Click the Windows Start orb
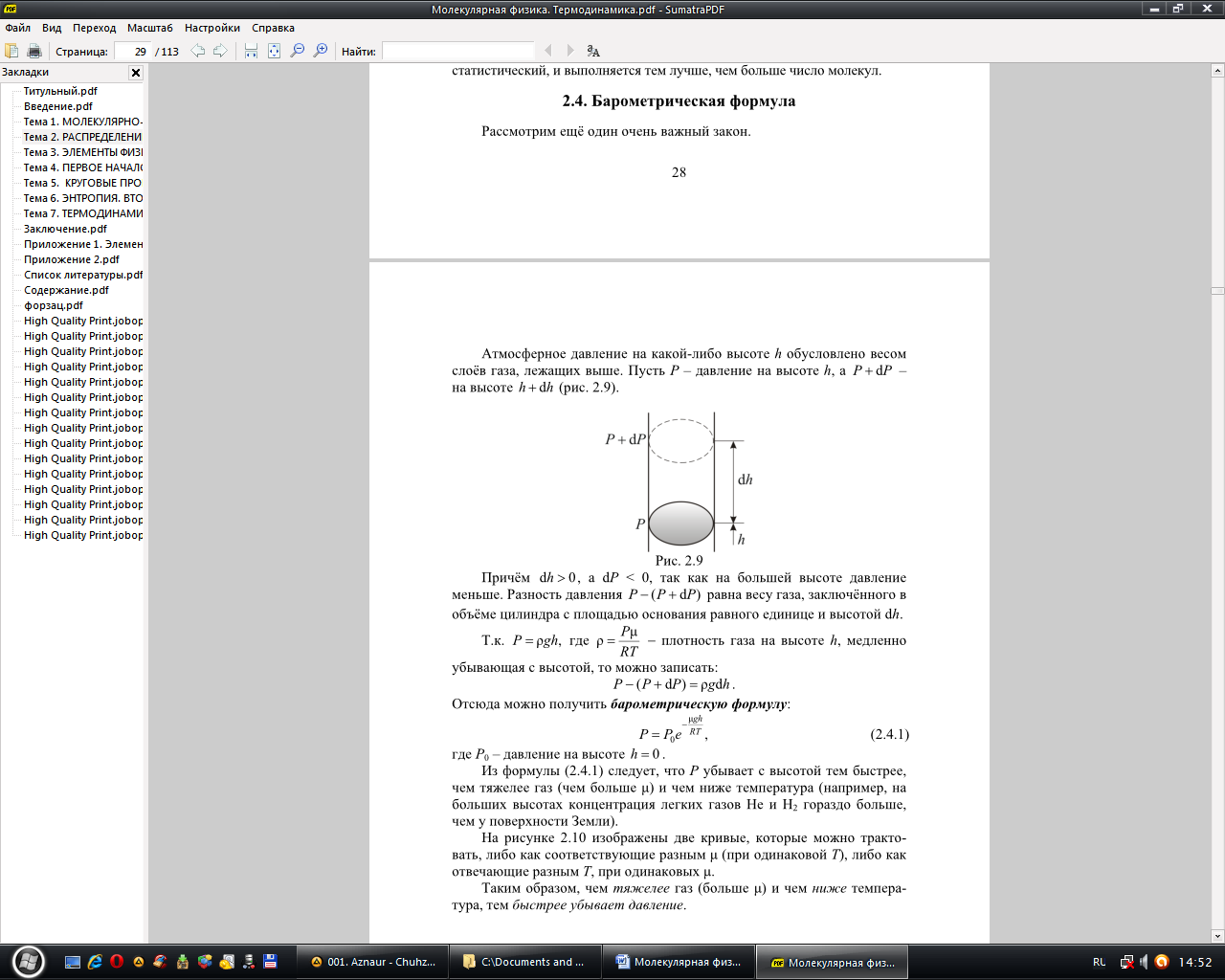1225x980 pixels. 29,961
